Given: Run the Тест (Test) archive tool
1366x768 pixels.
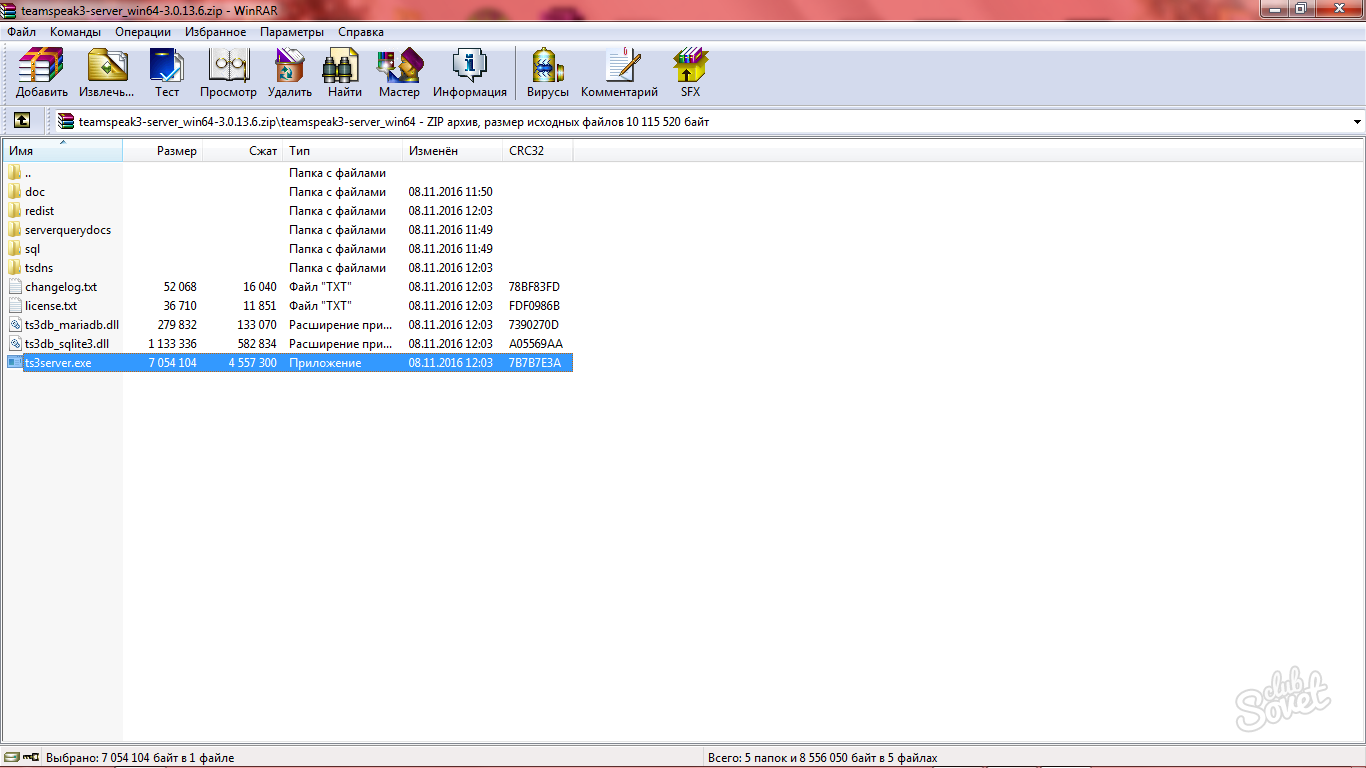Looking at the screenshot, I should [x=167, y=73].
